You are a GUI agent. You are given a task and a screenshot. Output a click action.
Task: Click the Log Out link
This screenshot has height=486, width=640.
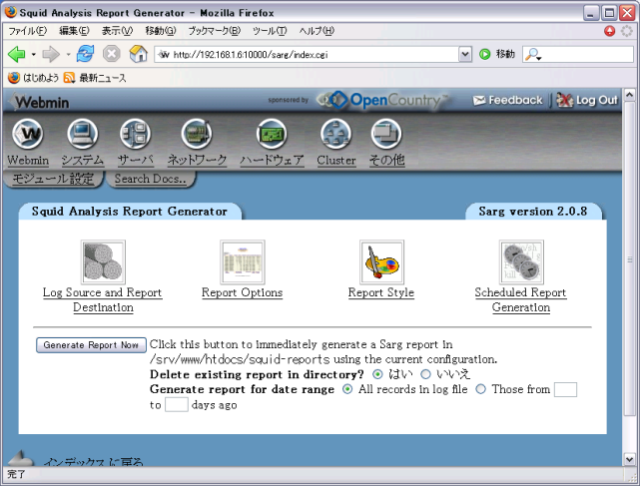pyautogui.click(x=587, y=100)
